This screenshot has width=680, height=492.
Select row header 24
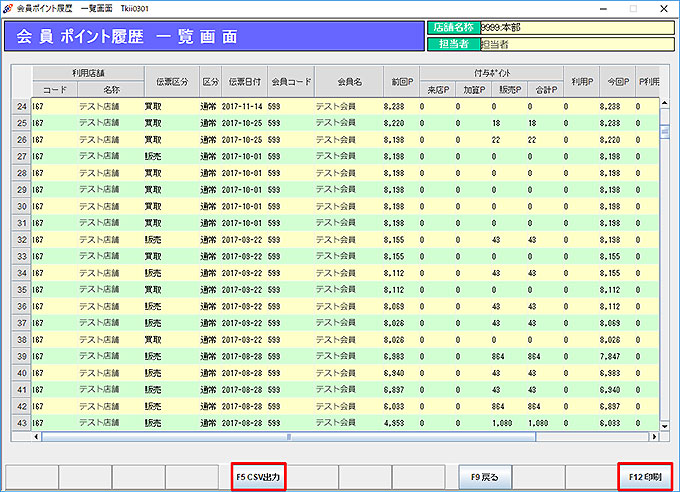pyautogui.click(x=21, y=105)
